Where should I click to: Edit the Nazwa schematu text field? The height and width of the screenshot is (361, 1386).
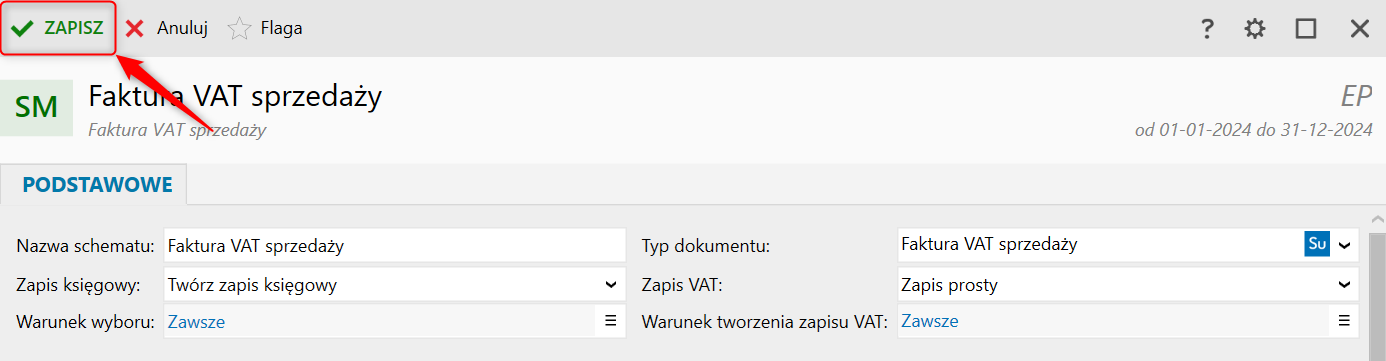[394, 244]
